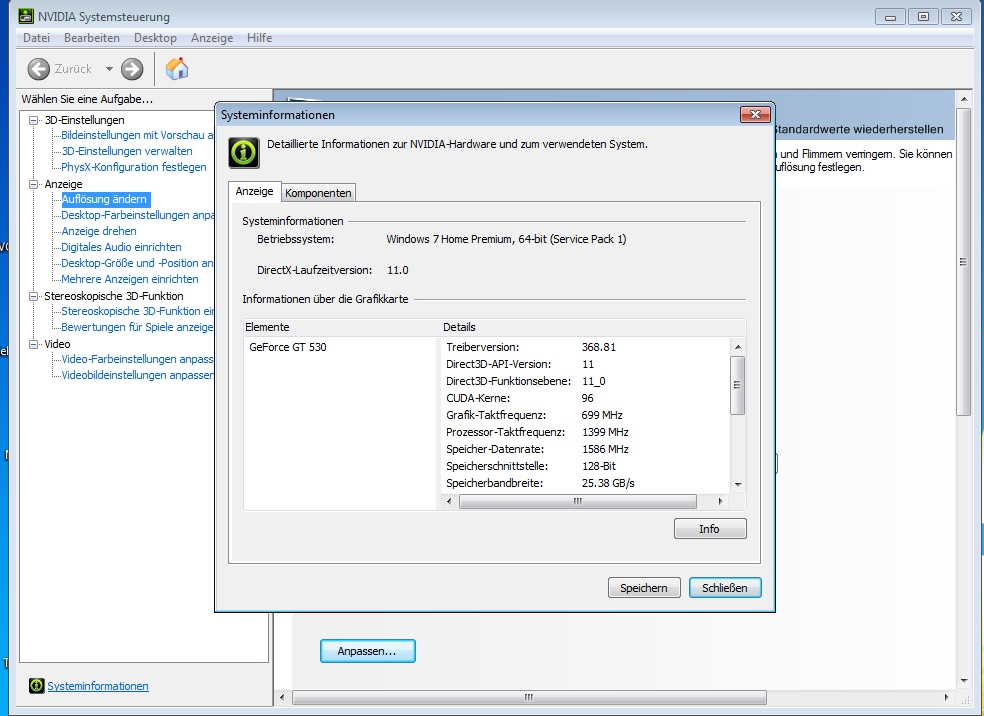Screen dimensions: 984x716
Task: Select Videobildeinstellungen anpassen
Action: 137,375
